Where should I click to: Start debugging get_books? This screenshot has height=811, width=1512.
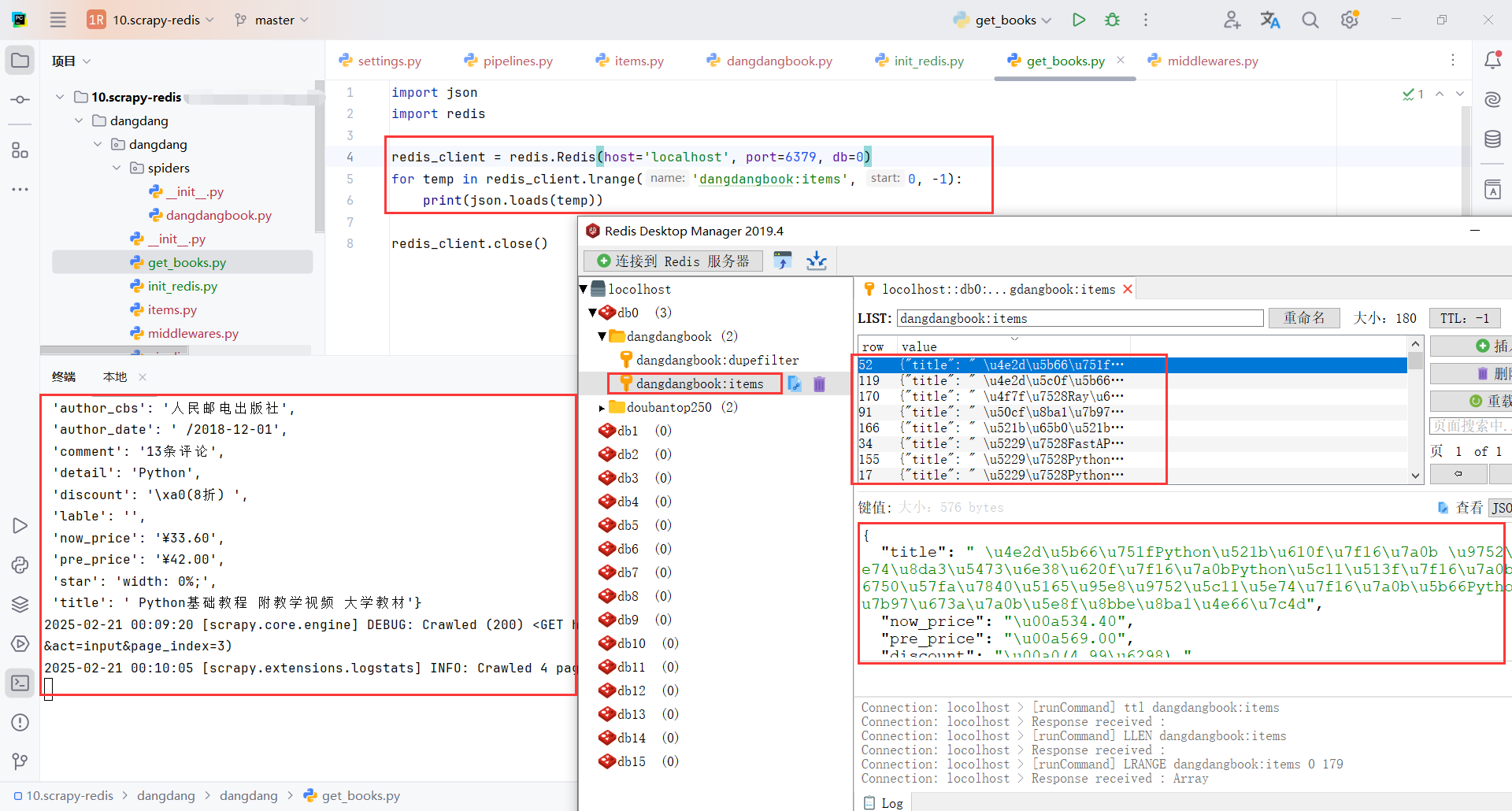tap(1112, 20)
